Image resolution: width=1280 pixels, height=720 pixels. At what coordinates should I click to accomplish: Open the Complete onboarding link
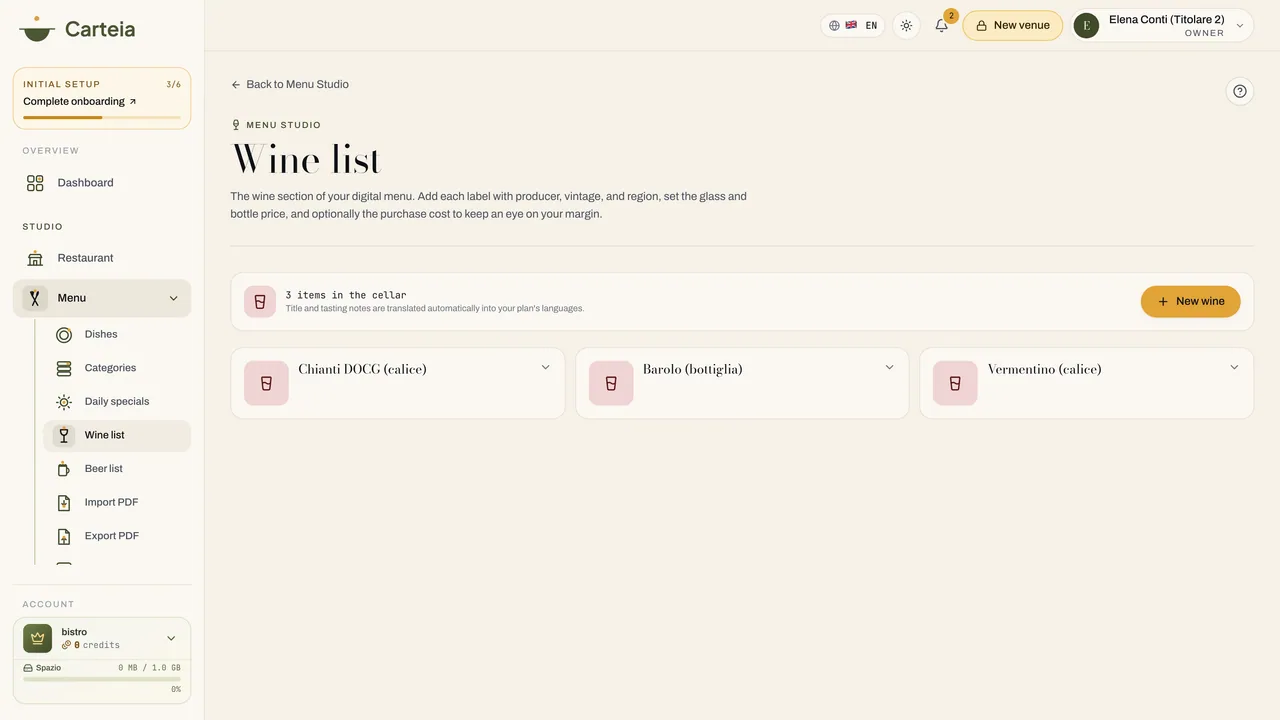click(x=80, y=102)
